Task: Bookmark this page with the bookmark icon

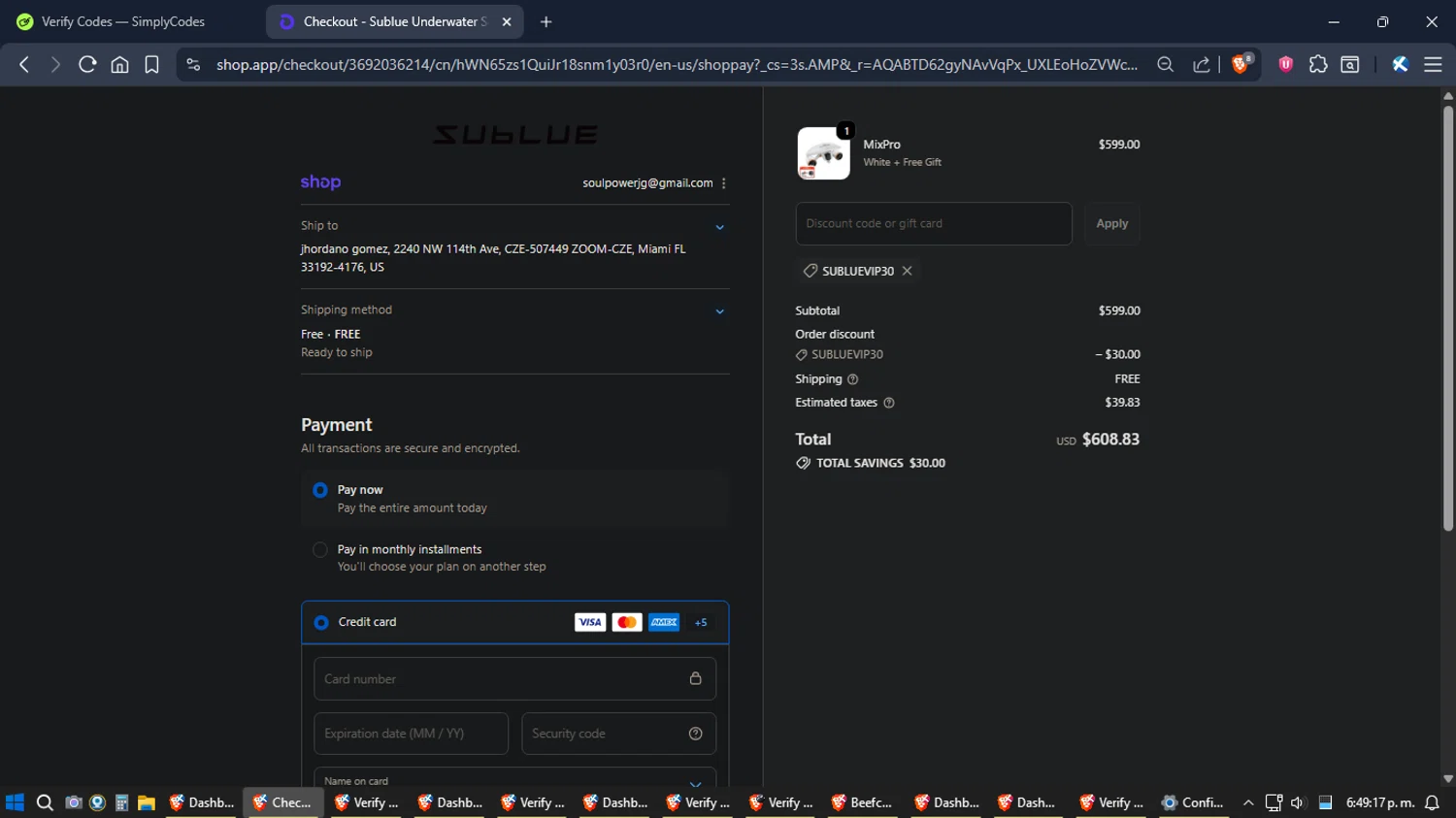Action: (151, 64)
